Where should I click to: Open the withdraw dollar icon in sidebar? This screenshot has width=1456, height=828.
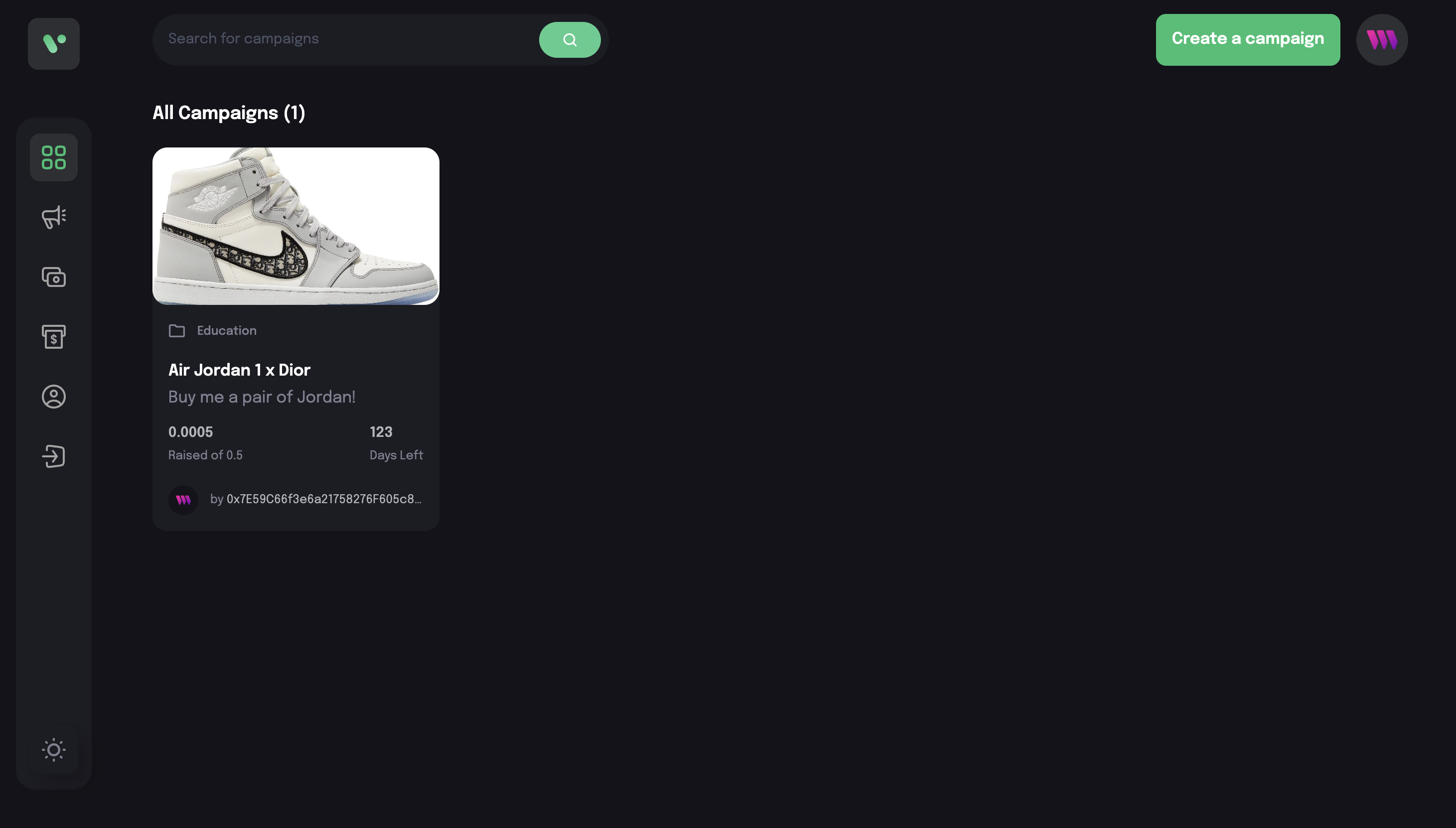point(53,337)
